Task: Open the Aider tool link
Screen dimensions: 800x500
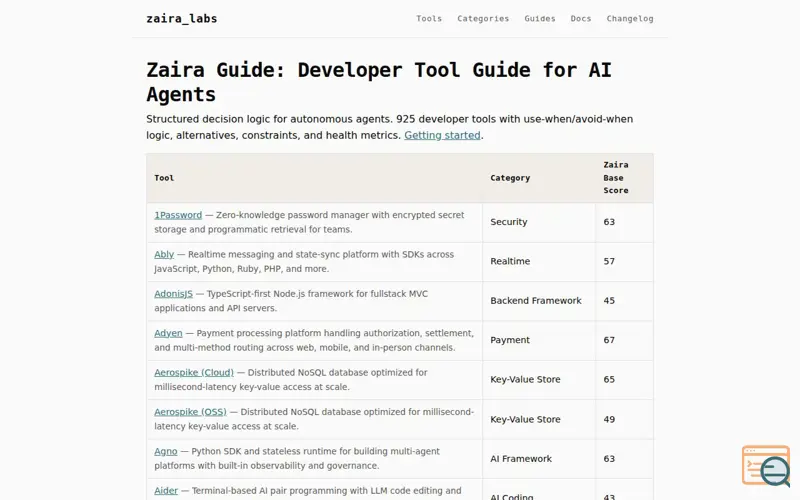Action: click(166, 490)
